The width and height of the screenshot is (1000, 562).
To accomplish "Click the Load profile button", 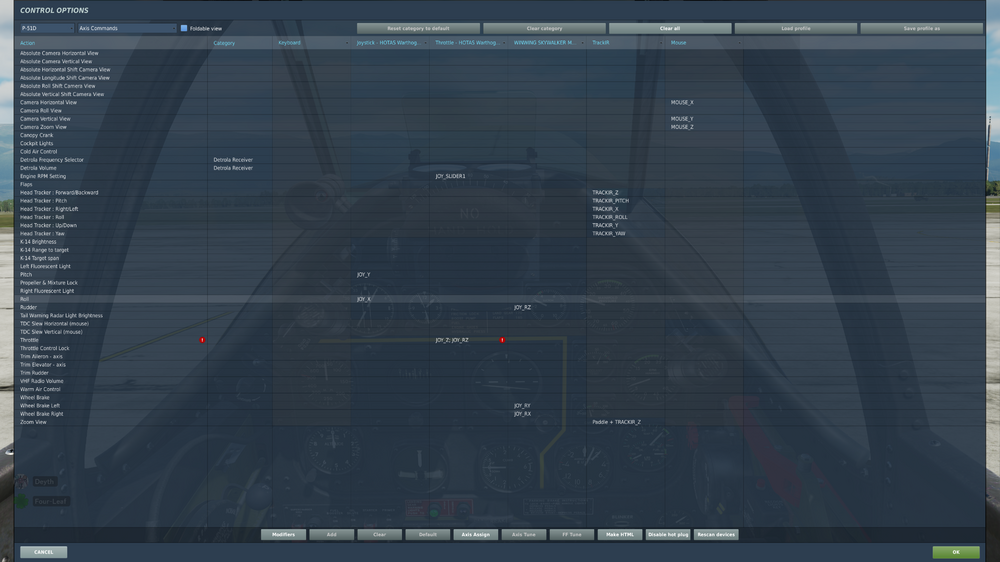I will pyautogui.click(x=795, y=28).
